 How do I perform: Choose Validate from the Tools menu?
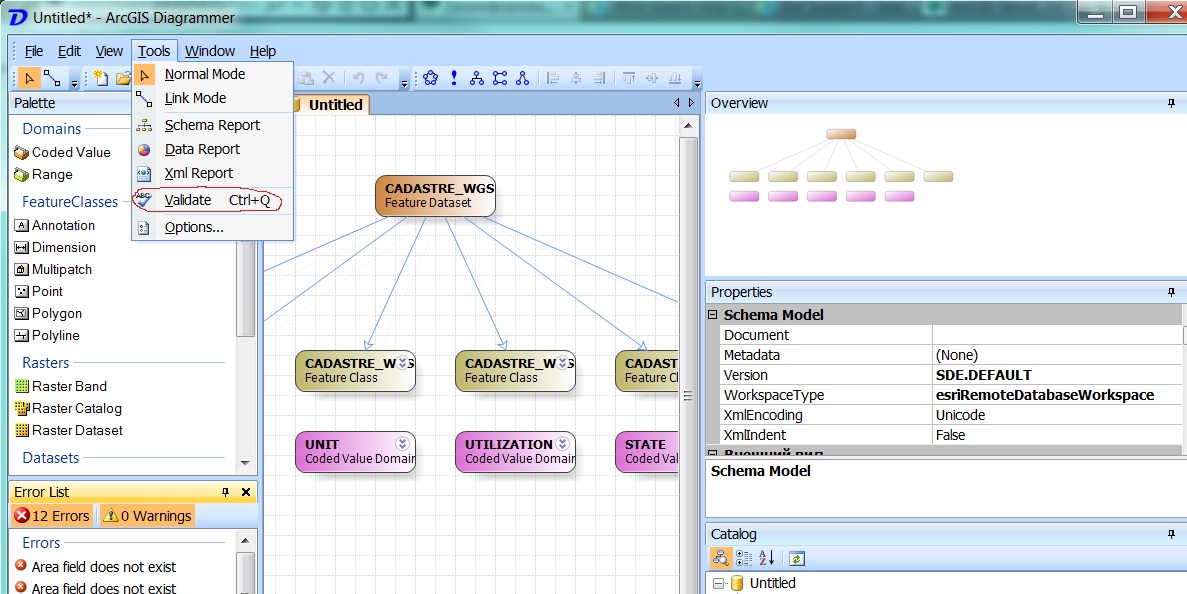(x=212, y=201)
